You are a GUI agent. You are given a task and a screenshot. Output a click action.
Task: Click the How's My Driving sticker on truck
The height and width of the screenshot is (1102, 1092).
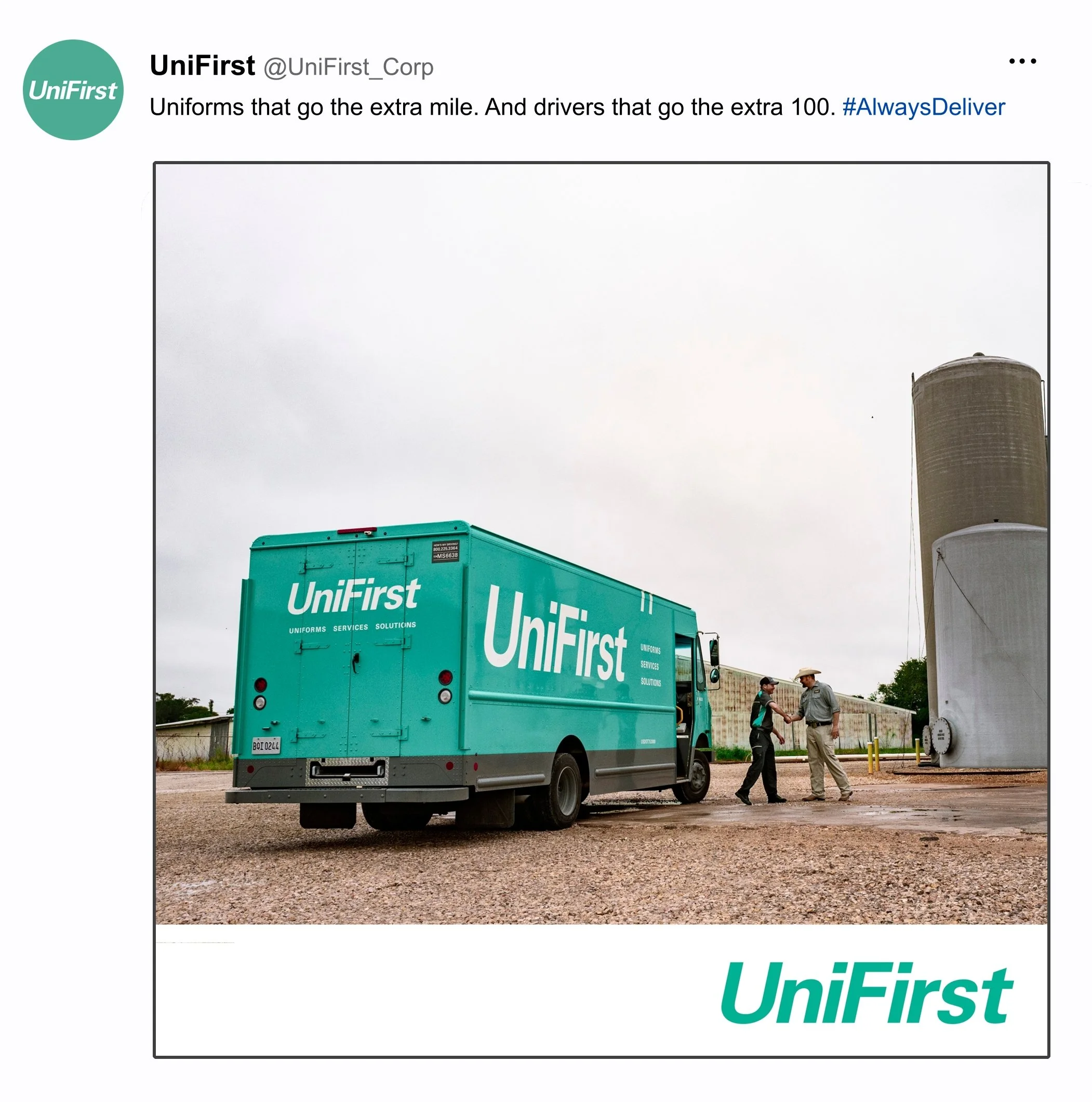tap(445, 552)
